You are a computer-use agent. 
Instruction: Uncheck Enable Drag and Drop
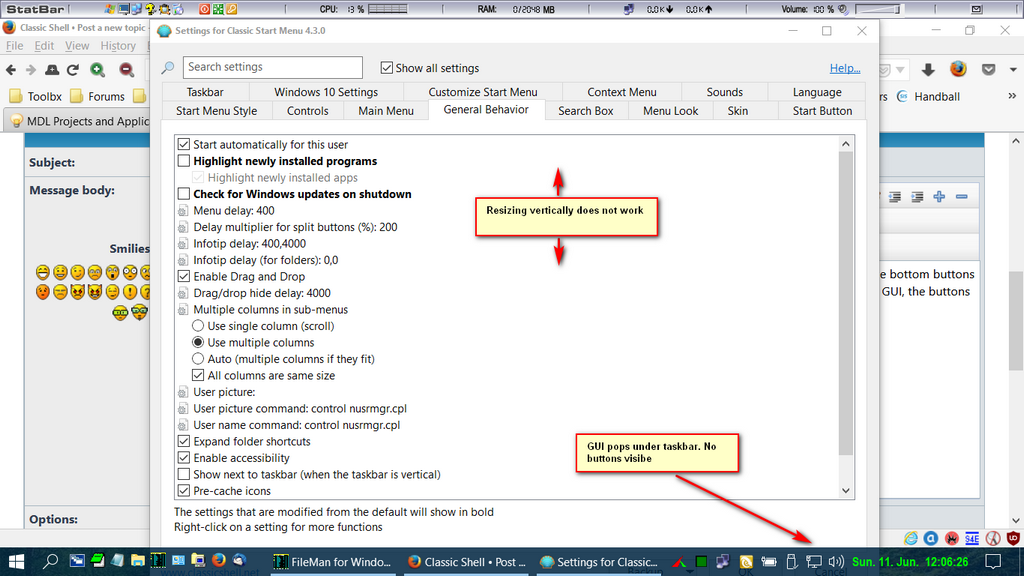coord(184,277)
